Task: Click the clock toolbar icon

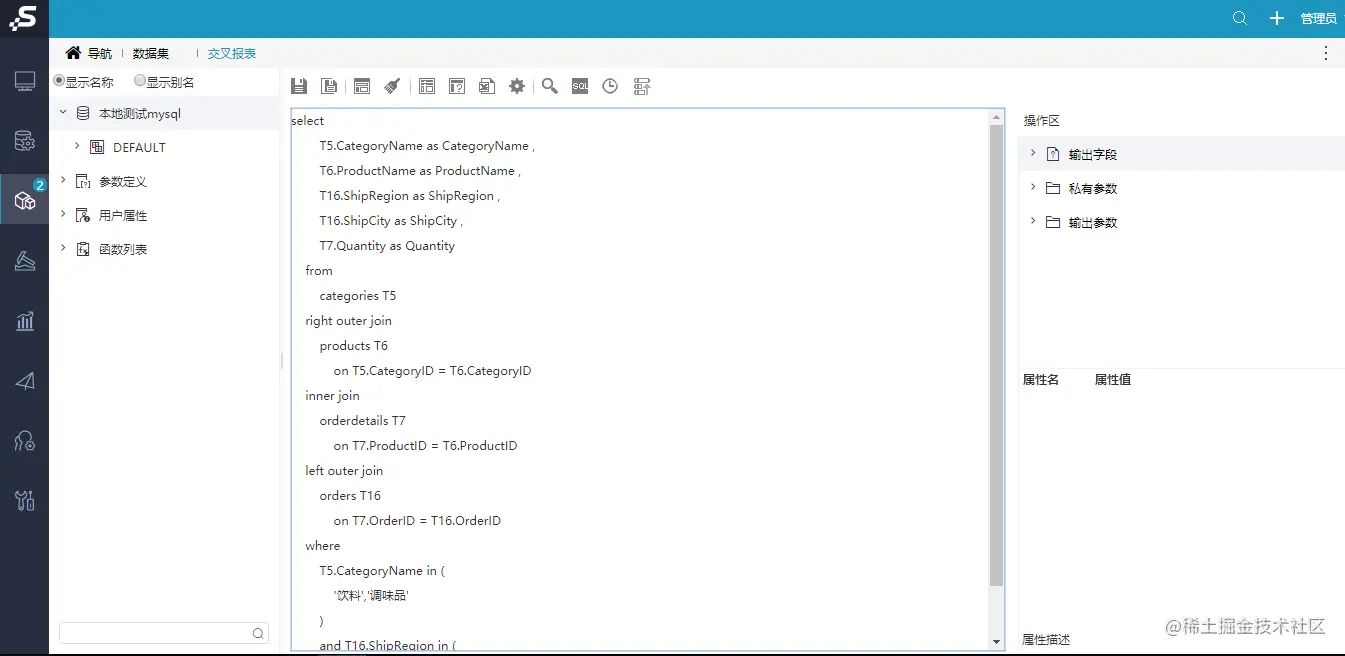Action: coord(610,86)
